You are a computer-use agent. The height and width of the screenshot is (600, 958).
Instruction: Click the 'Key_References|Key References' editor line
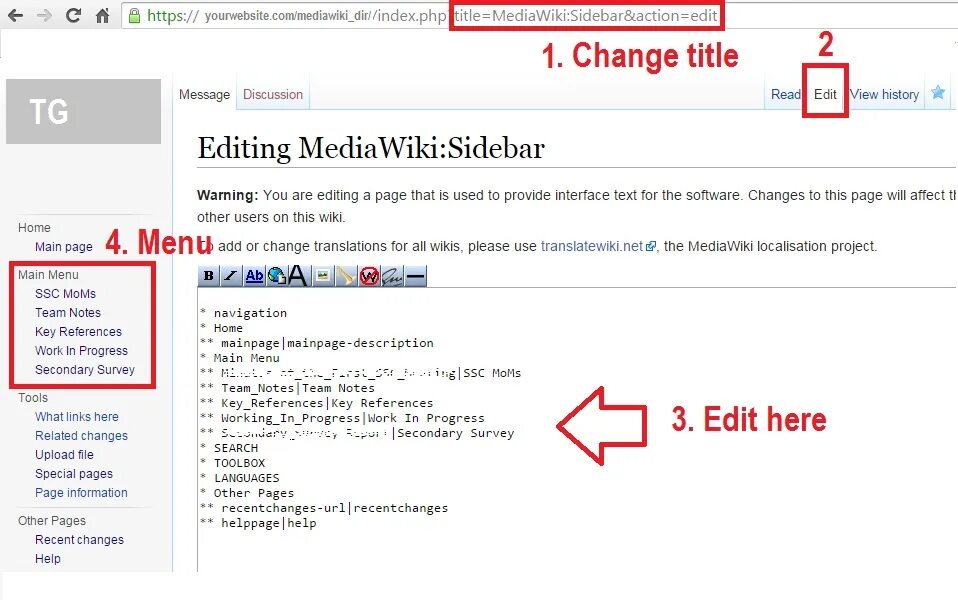(317, 403)
